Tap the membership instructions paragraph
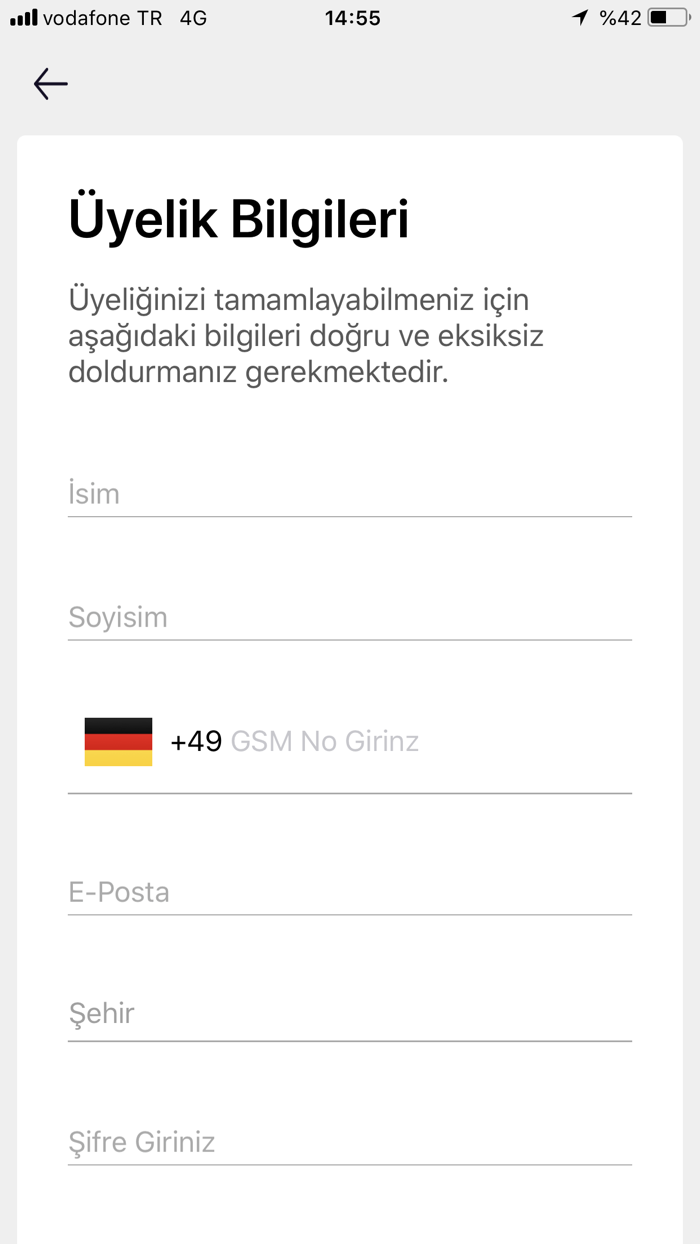Screen dimensions: 700x1244 305,336
